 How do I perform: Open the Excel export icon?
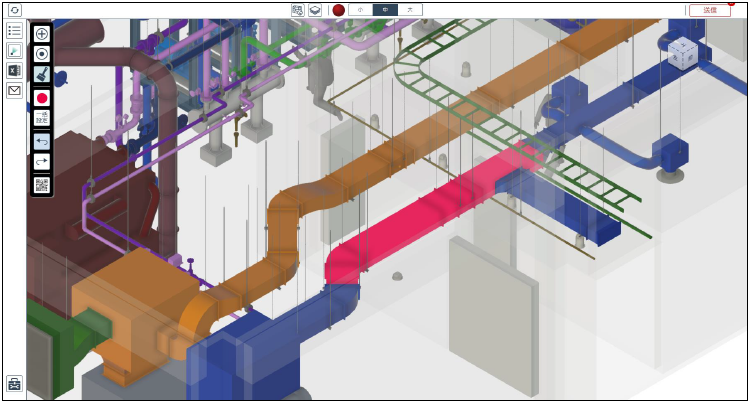(15, 70)
